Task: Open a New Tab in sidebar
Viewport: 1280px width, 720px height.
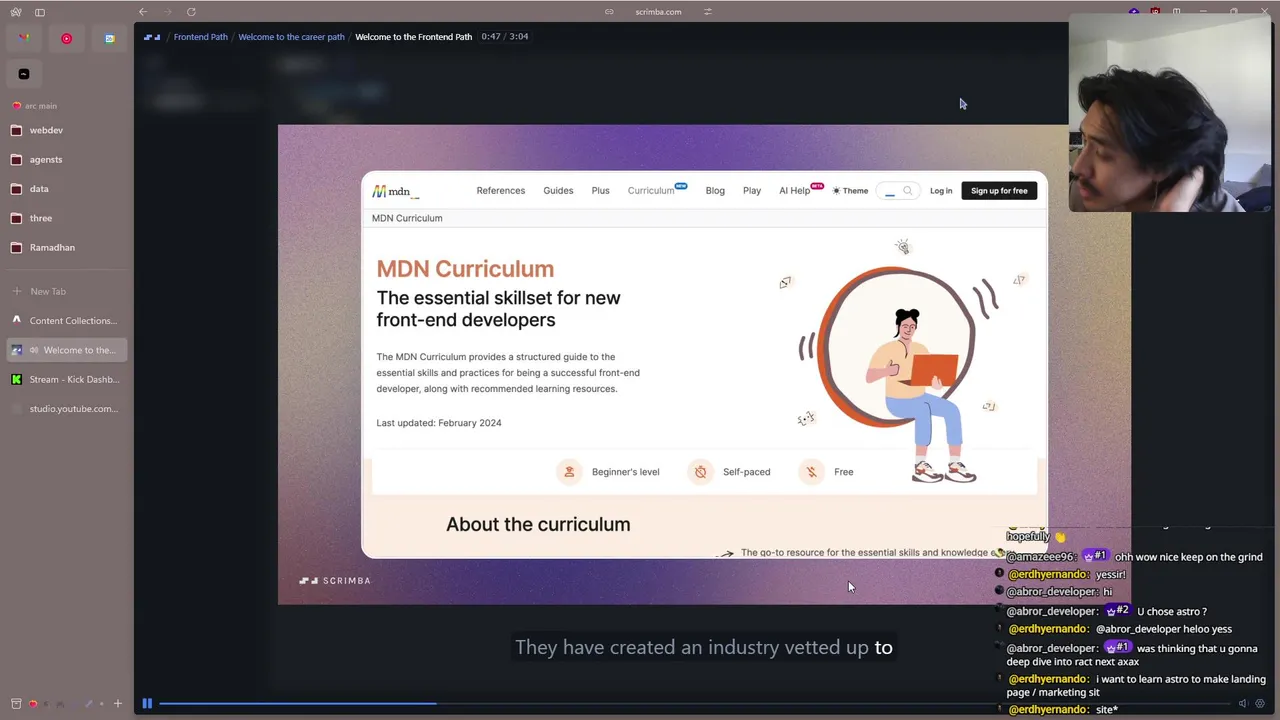Action: click(x=67, y=291)
